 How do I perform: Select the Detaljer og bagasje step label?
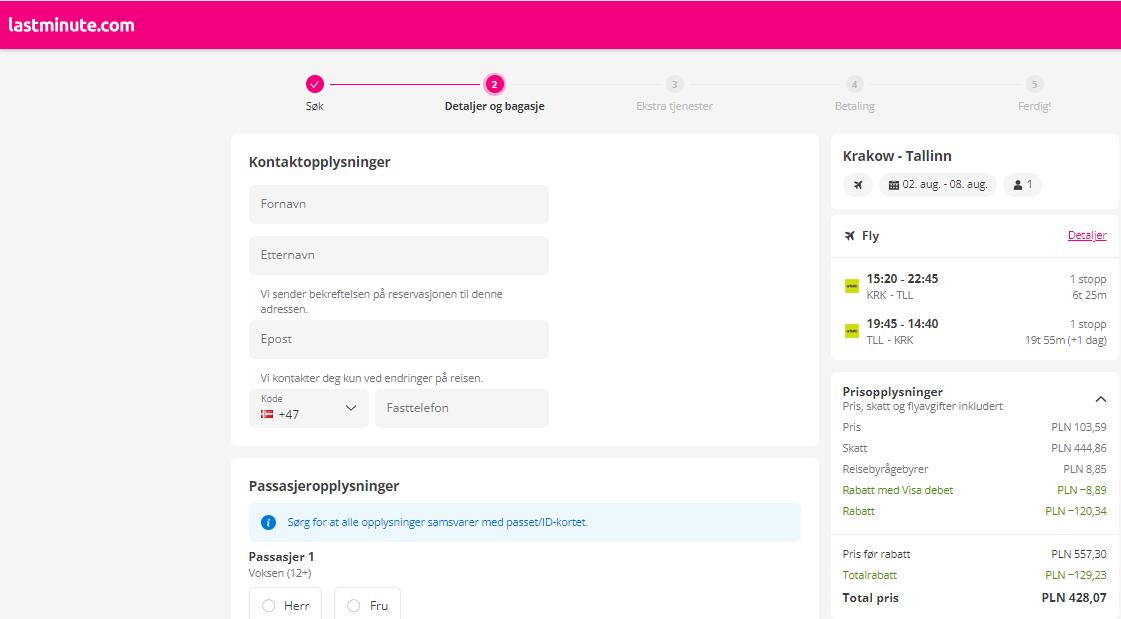coord(495,106)
